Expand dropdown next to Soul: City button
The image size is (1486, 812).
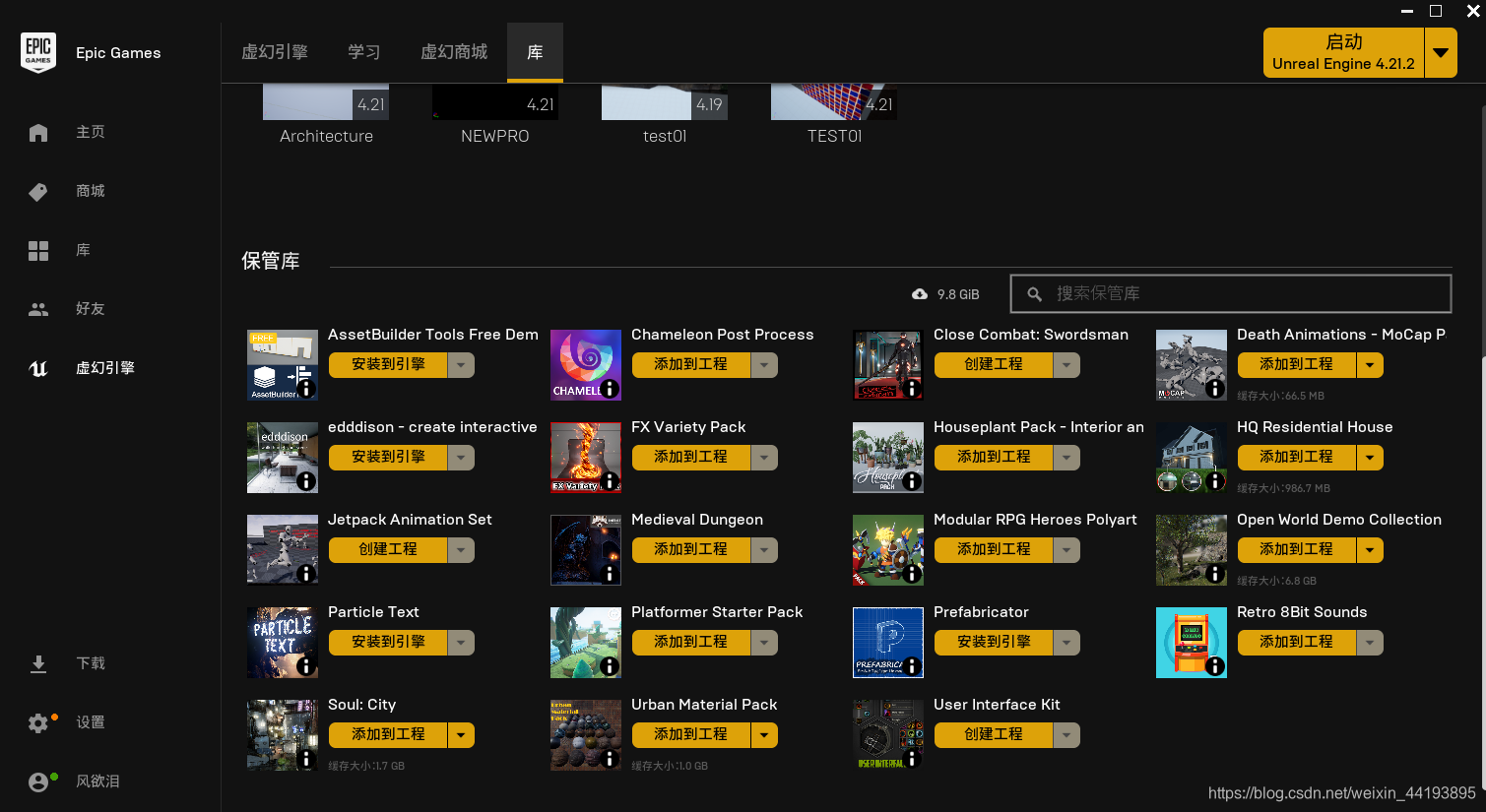[461, 735]
